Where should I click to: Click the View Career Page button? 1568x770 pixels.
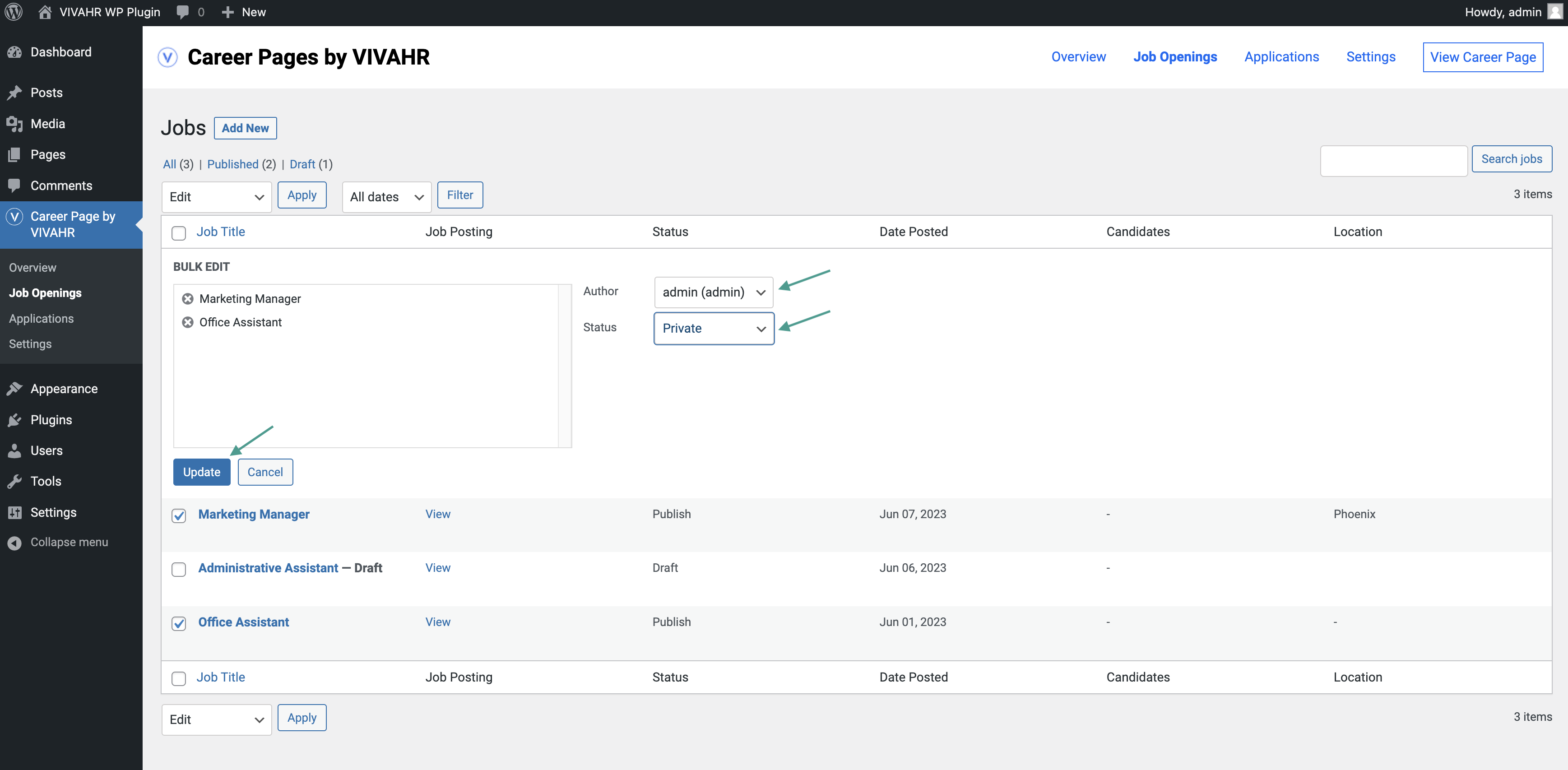point(1483,57)
